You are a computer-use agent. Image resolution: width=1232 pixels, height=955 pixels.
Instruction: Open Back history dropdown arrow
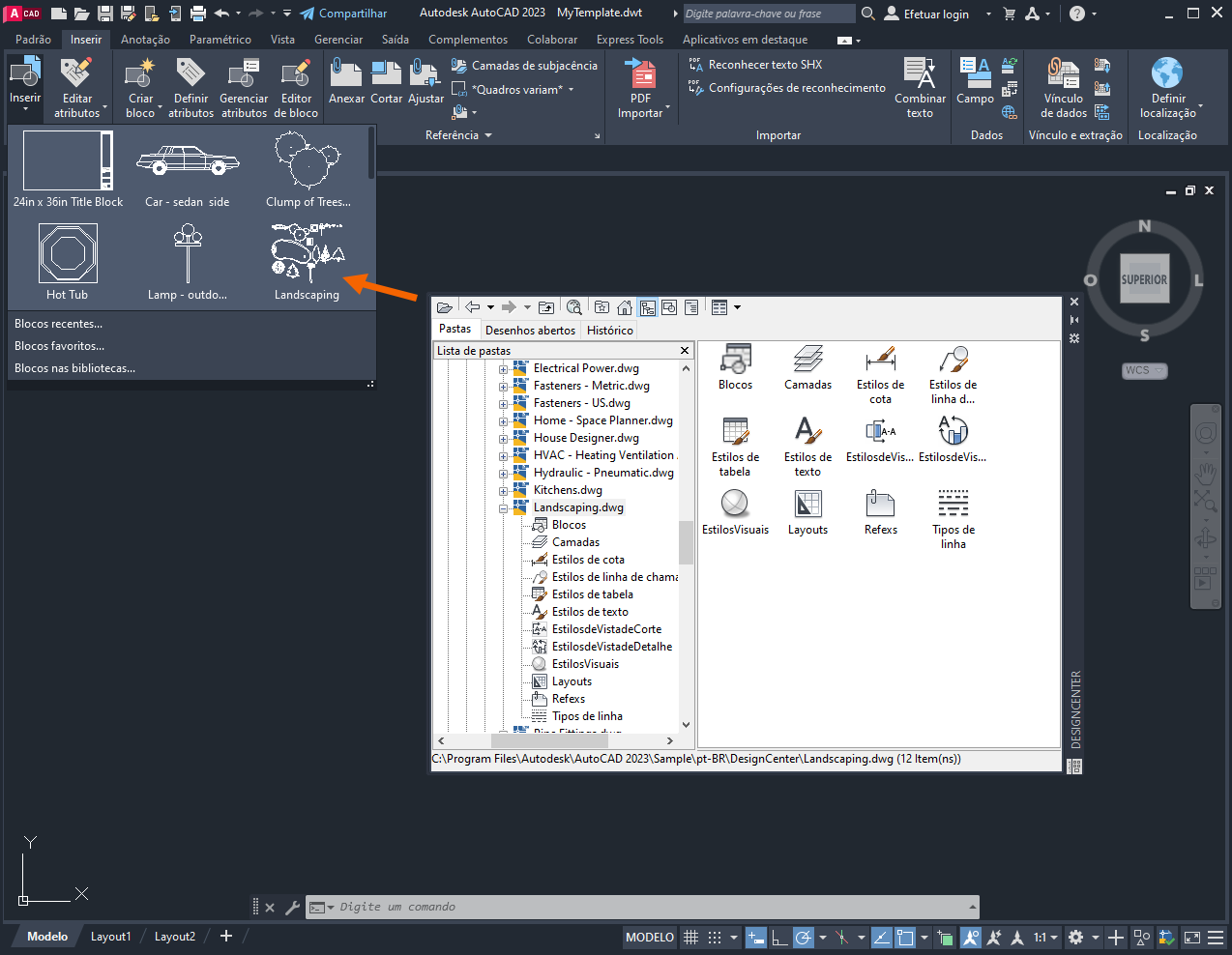490,307
